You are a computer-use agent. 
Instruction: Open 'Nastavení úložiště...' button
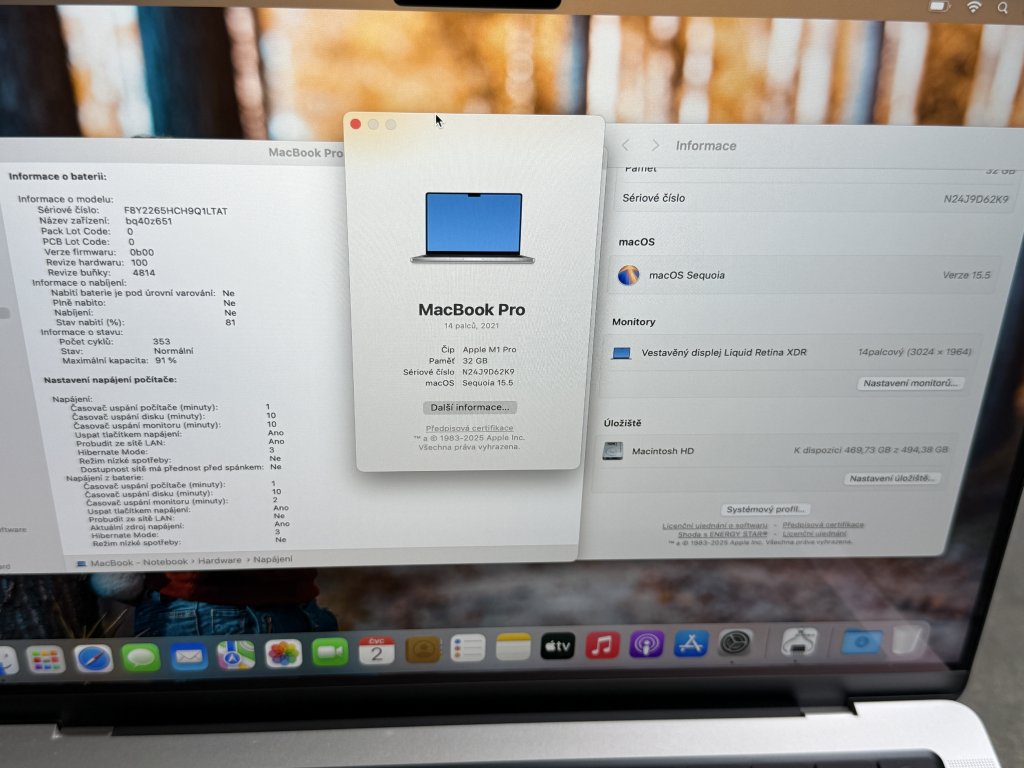coord(891,478)
